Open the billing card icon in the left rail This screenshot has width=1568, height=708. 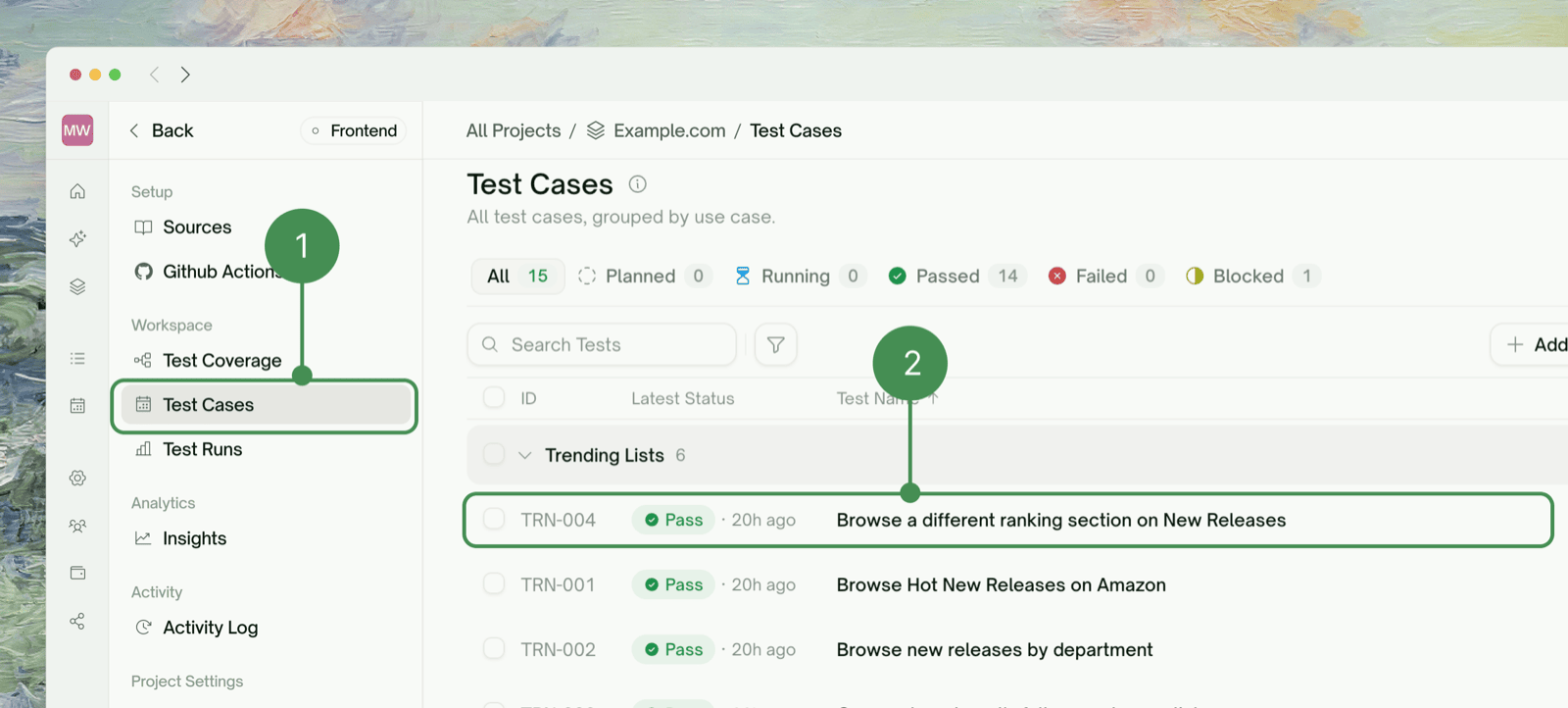[77, 573]
